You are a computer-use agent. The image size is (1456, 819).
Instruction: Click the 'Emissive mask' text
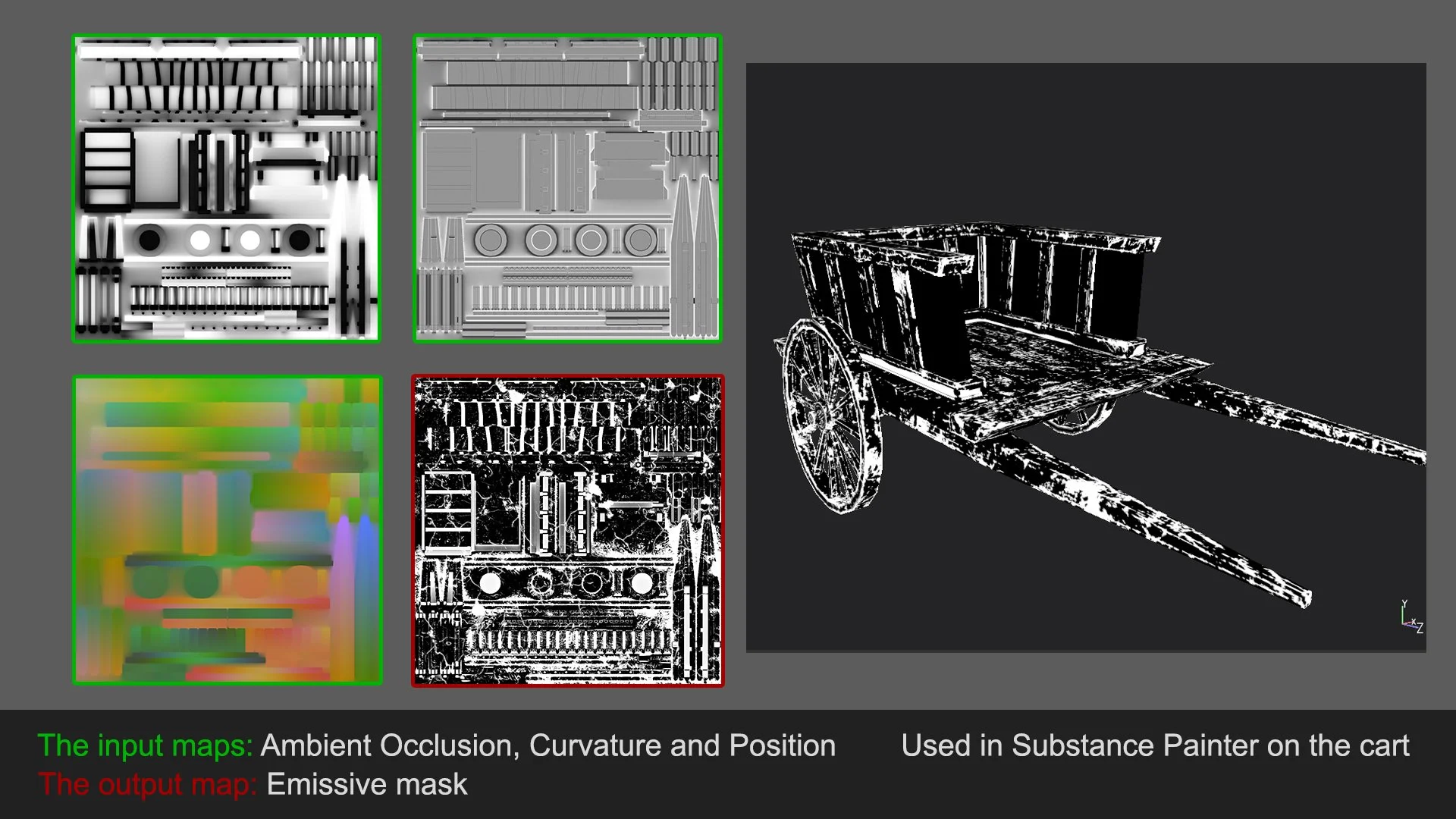[x=367, y=785]
